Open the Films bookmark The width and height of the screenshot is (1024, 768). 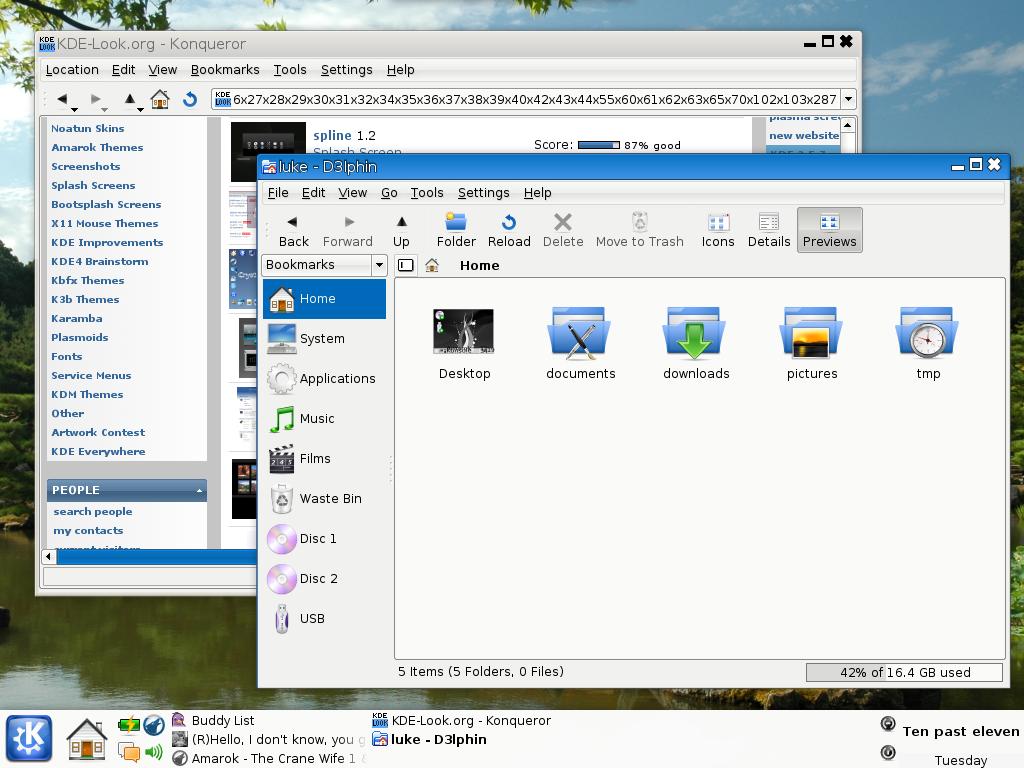tap(325, 458)
